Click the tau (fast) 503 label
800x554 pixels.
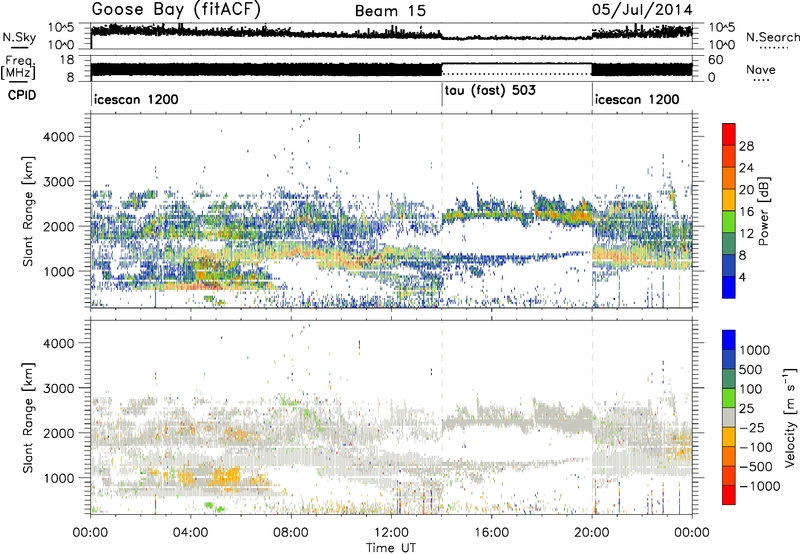pyautogui.click(x=490, y=91)
